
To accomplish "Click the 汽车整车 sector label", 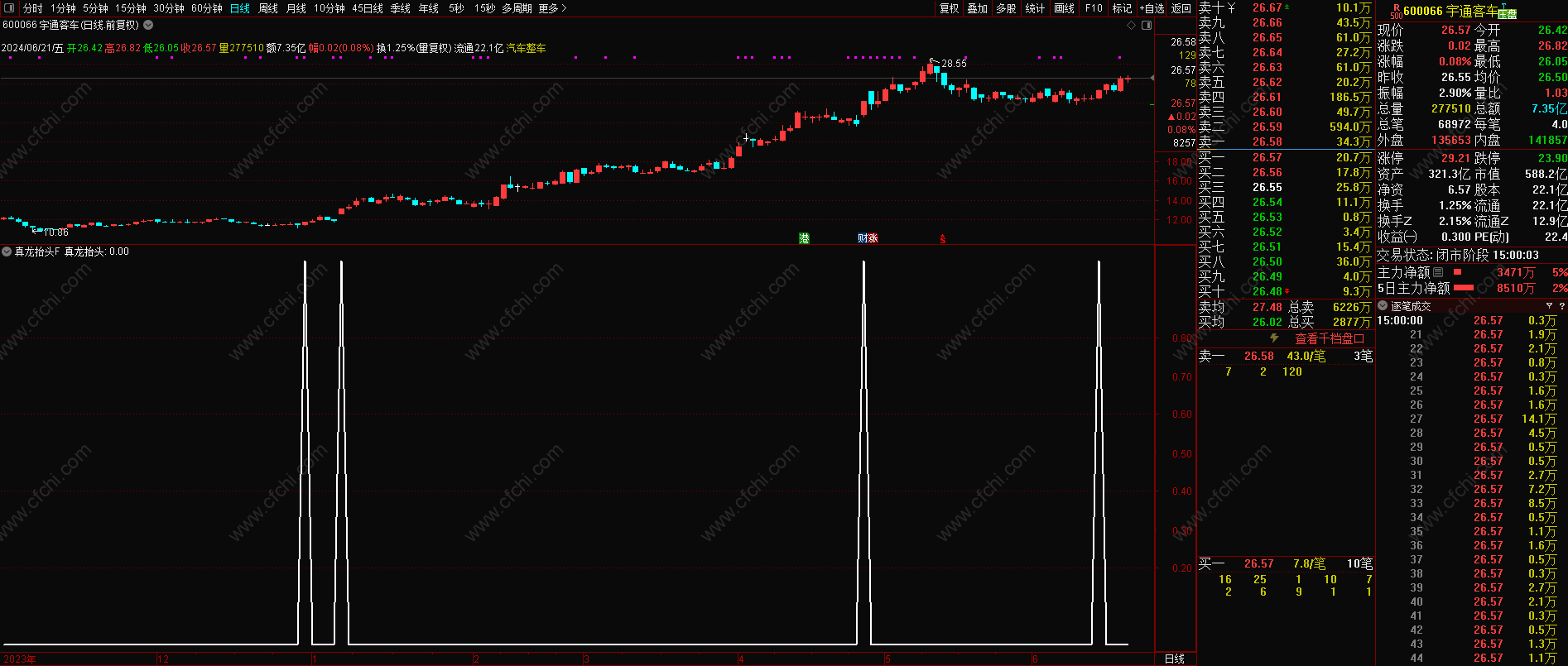I will click(x=527, y=48).
